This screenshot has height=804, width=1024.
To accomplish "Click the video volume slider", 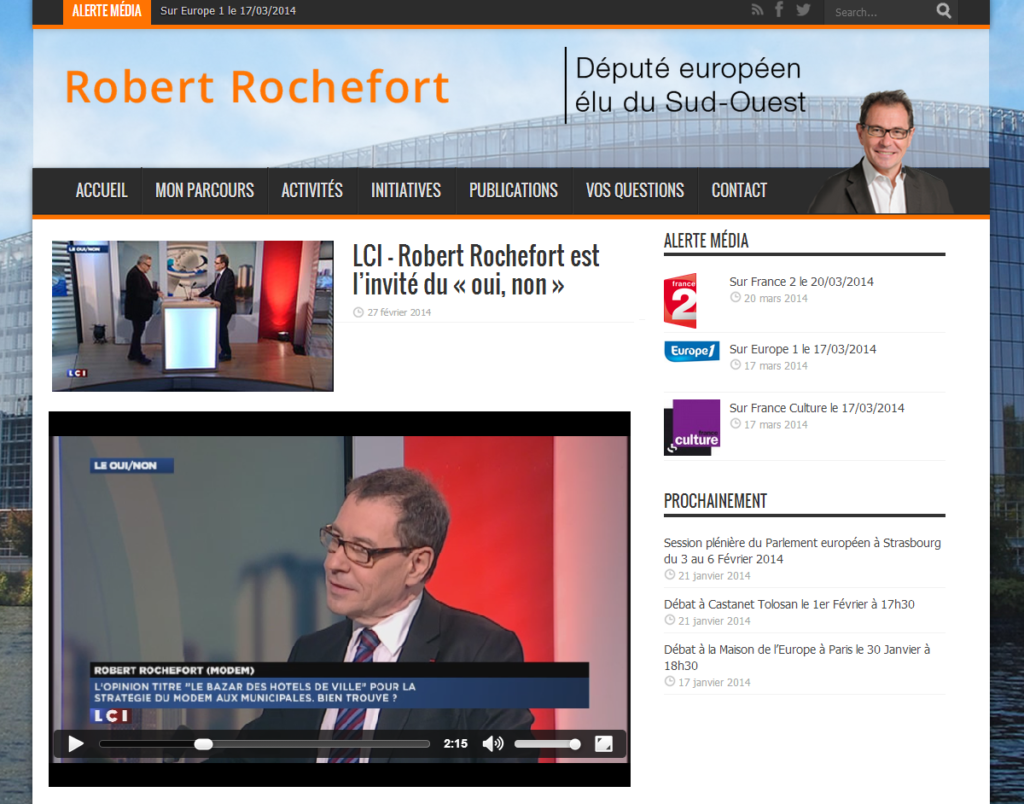I will point(547,744).
